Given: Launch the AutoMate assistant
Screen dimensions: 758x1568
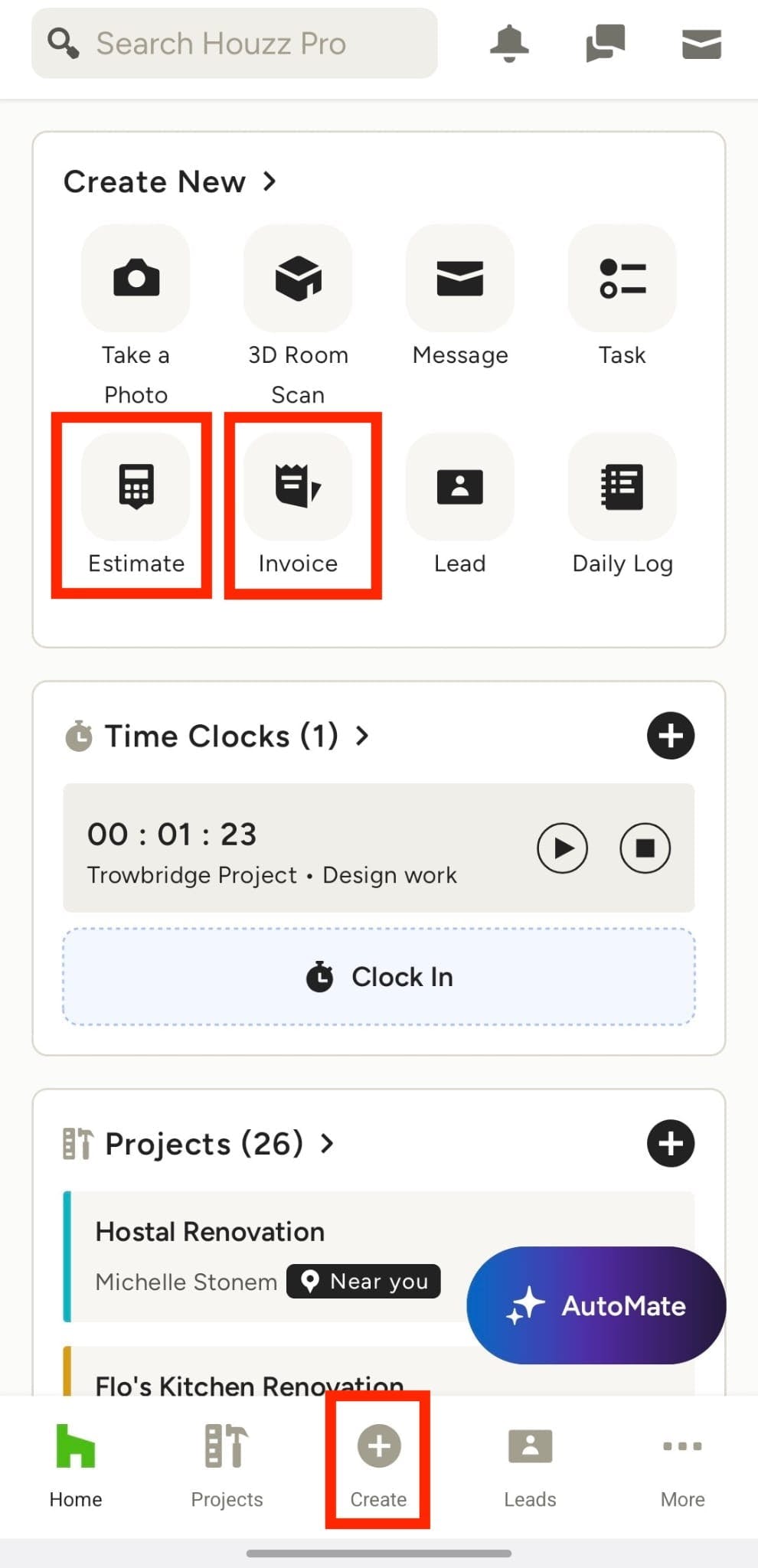Looking at the screenshot, I should pyautogui.click(x=596, y=1305).
